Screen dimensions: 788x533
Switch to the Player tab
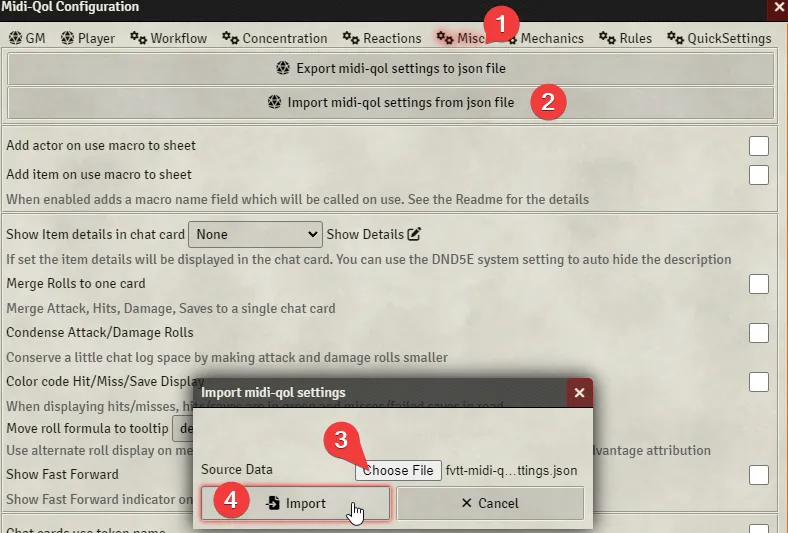(88, 38)
